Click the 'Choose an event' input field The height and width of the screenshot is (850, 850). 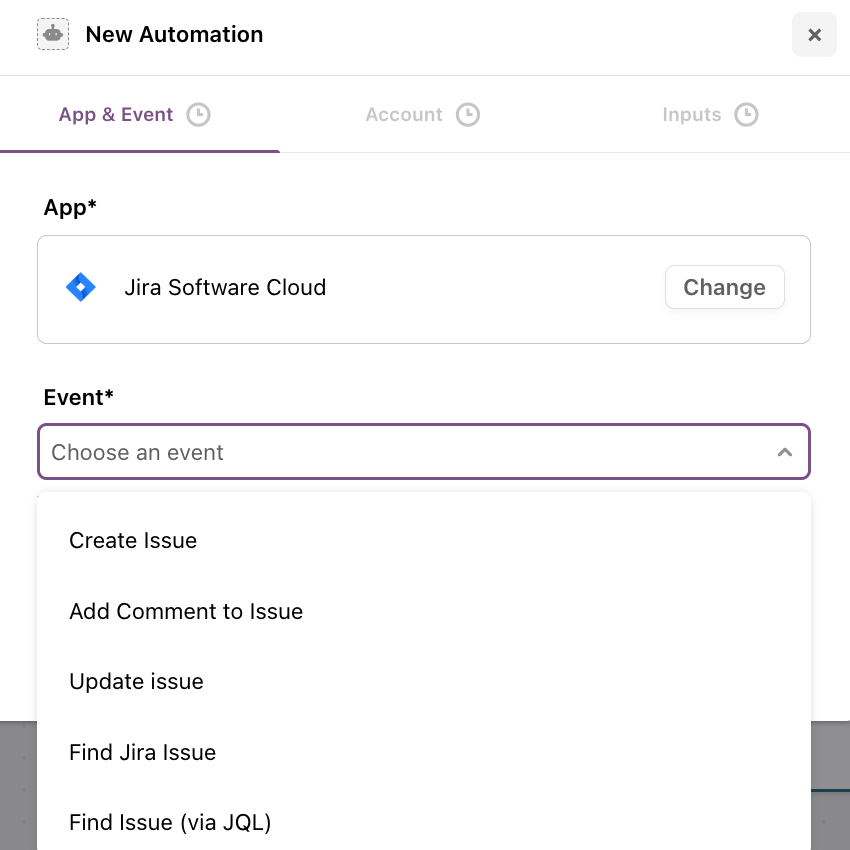click(x=400, y=453)
